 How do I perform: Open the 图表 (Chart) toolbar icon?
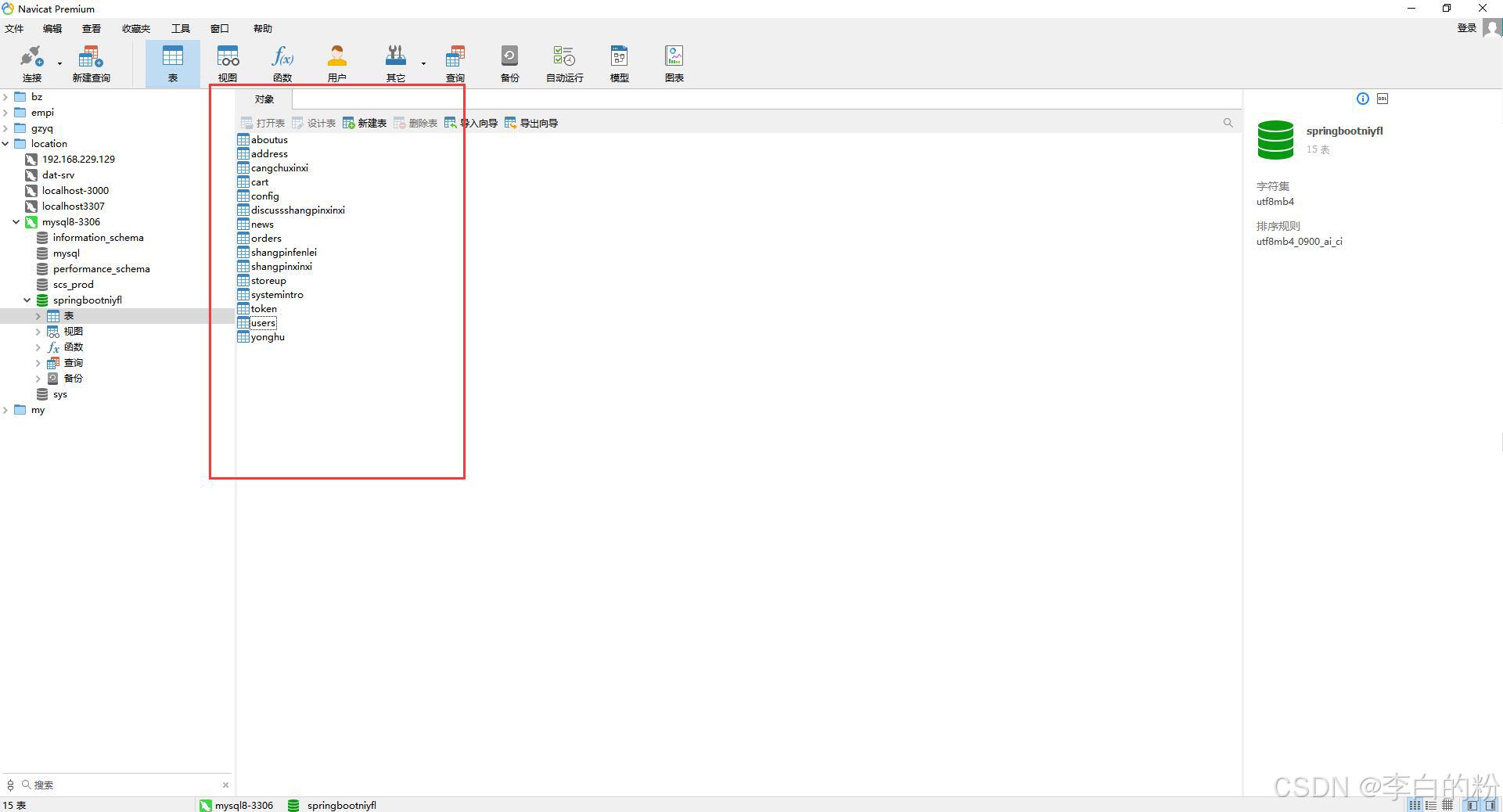[674, 64]
